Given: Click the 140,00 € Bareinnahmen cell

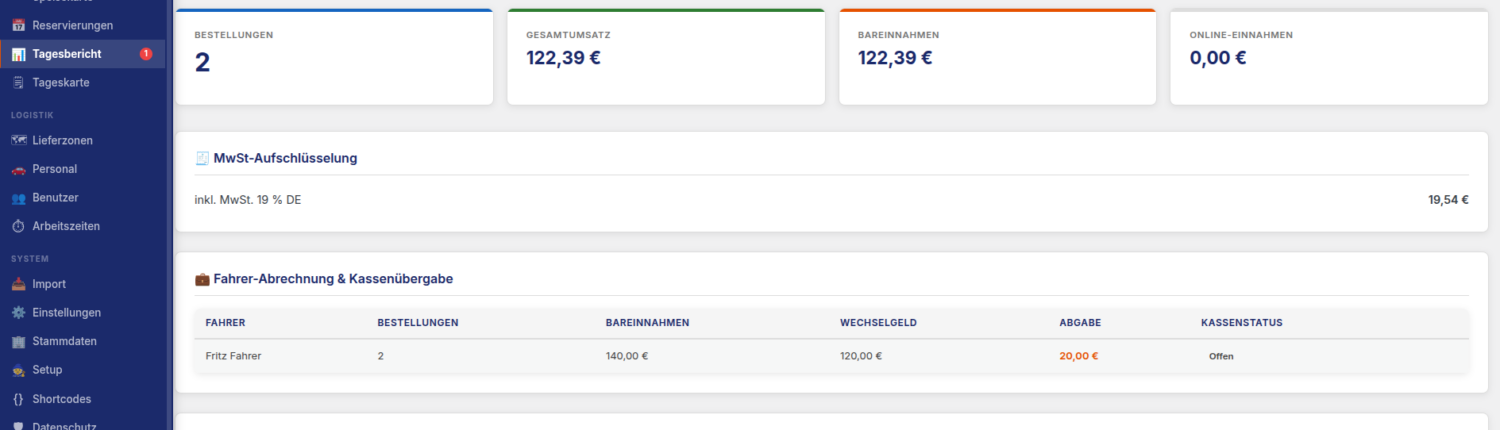Looking at the screenshot, I should pyautogui.click(x=627, y=356).
